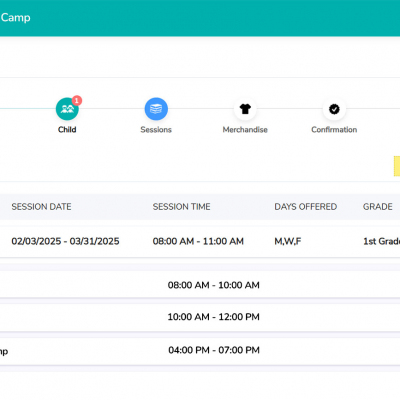Select the 08:00 AM - 11:00 AM session time
The height and width of the screenshot is (400, 400).
coord(198,241)
